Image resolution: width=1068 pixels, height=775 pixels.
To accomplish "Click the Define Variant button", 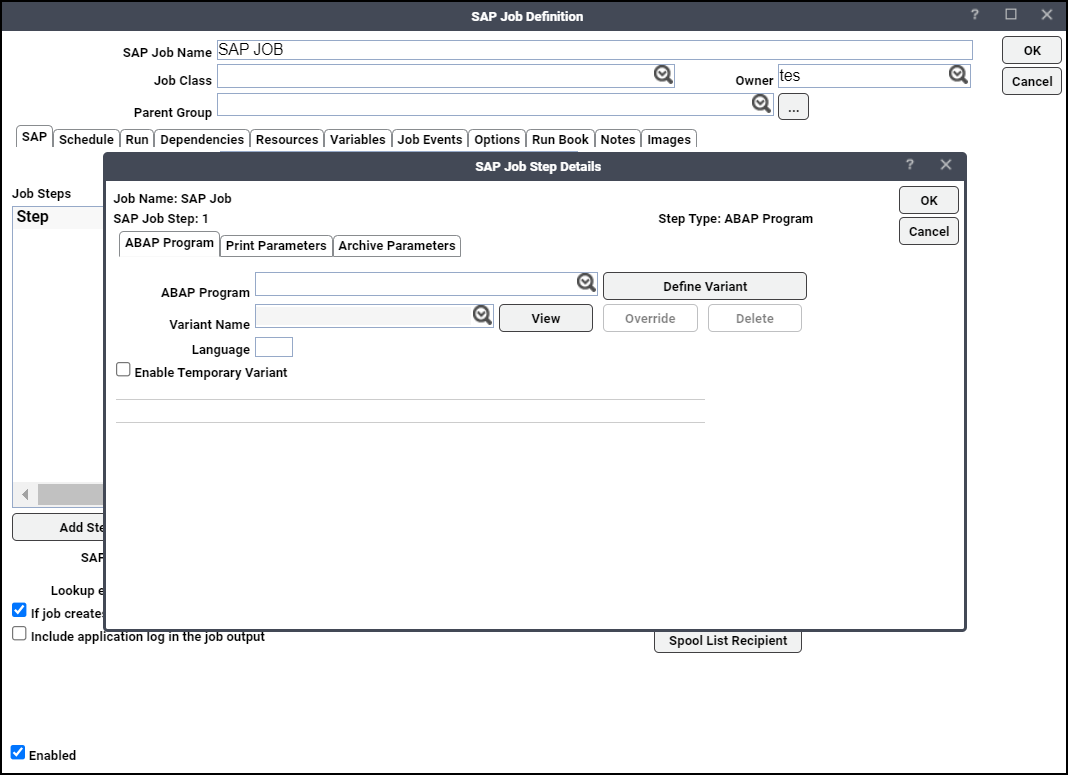I will tap(705, 286).
